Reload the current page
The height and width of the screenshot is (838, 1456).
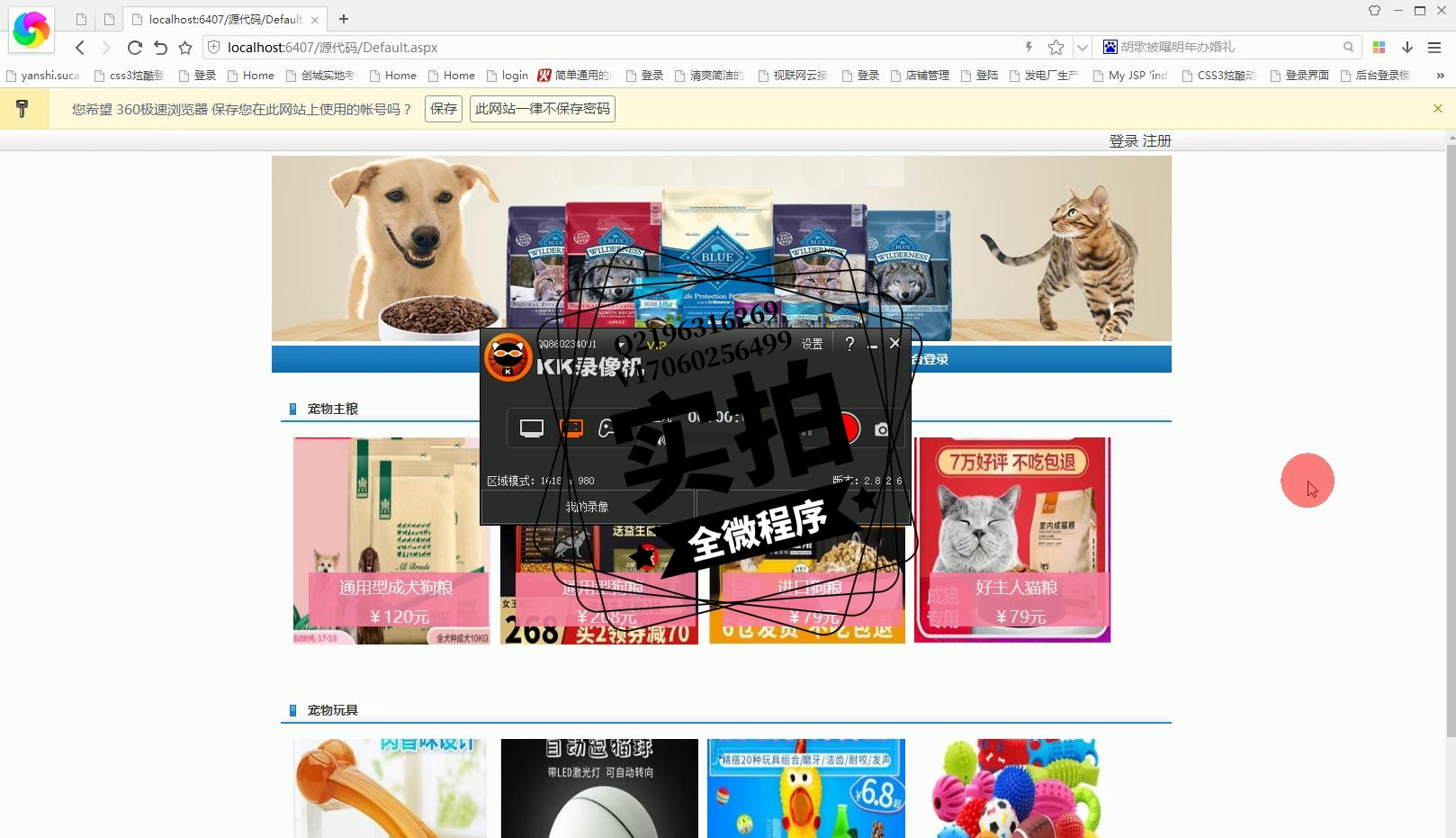click(x=134, y=48)
